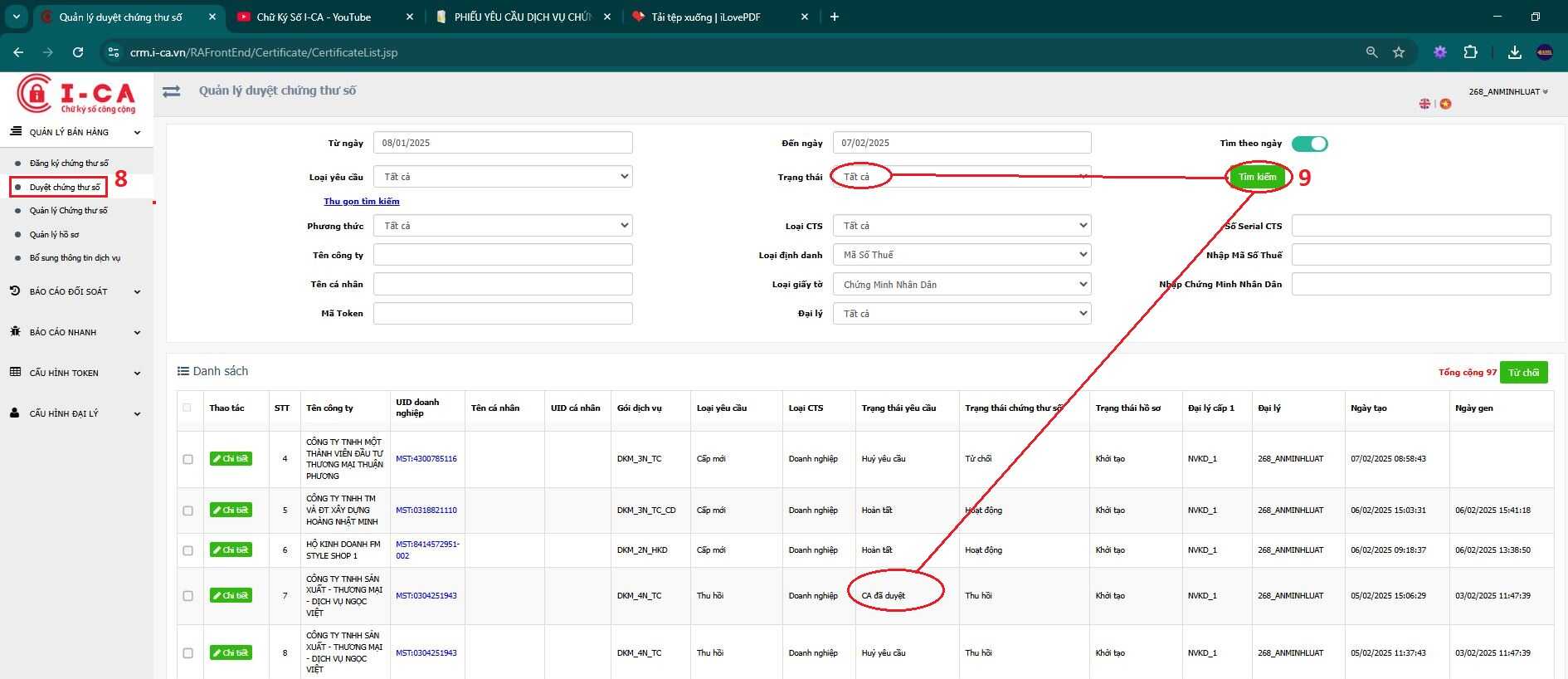Open a new browser tab
The height and width of the screenshot is (679, 1568).
click(x=834, y=17)
